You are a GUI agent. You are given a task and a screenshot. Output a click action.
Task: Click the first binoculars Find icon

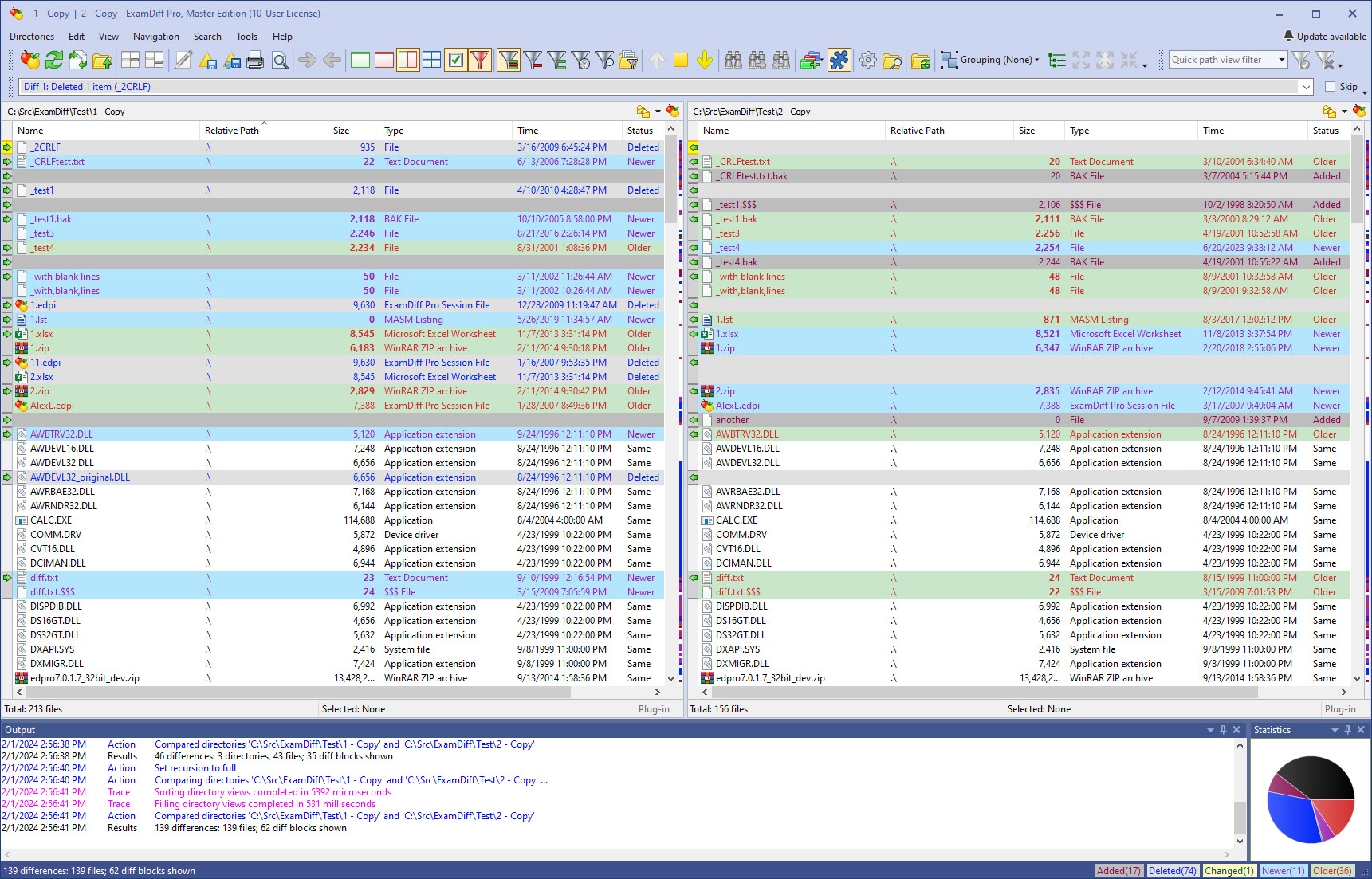coord(733,60)
